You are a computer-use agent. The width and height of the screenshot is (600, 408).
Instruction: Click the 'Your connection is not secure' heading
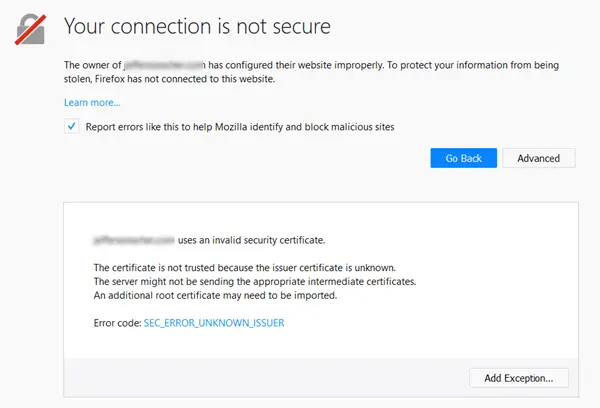tap(197, 26)
